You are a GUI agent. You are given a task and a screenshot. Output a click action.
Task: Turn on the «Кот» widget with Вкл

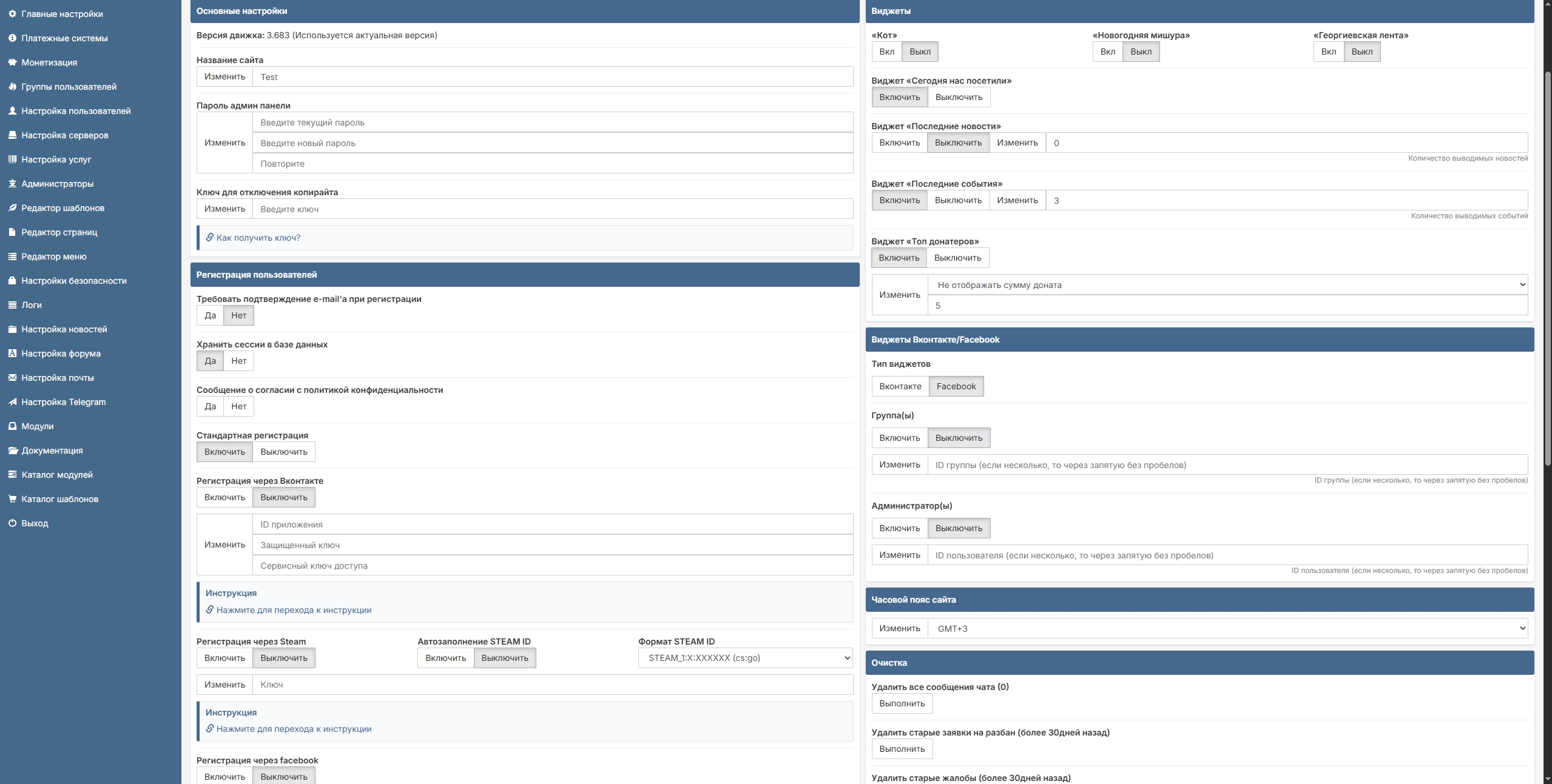click(x=886, y=52)
